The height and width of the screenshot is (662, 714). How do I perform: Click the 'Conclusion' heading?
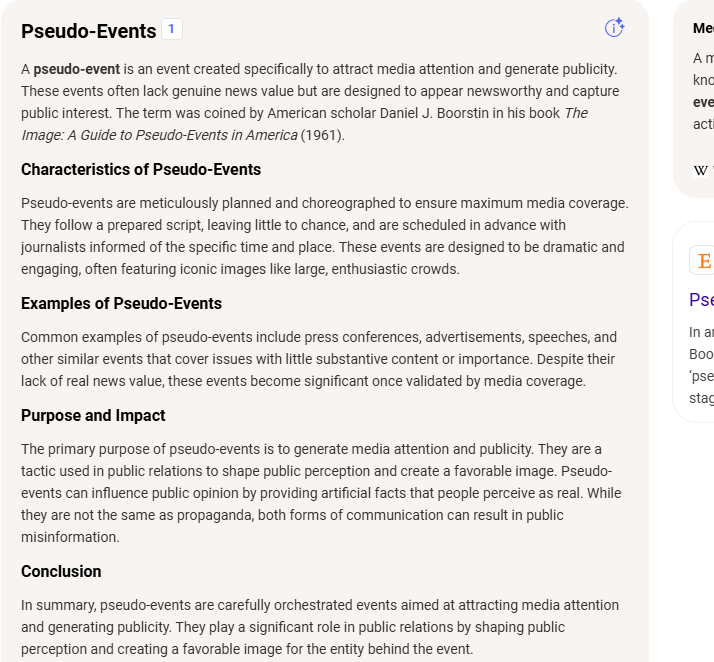pos(61,571)
